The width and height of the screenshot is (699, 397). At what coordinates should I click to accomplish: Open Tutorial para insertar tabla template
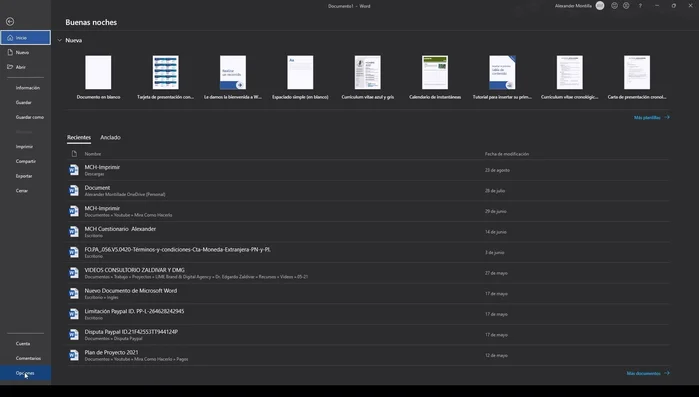502,77
